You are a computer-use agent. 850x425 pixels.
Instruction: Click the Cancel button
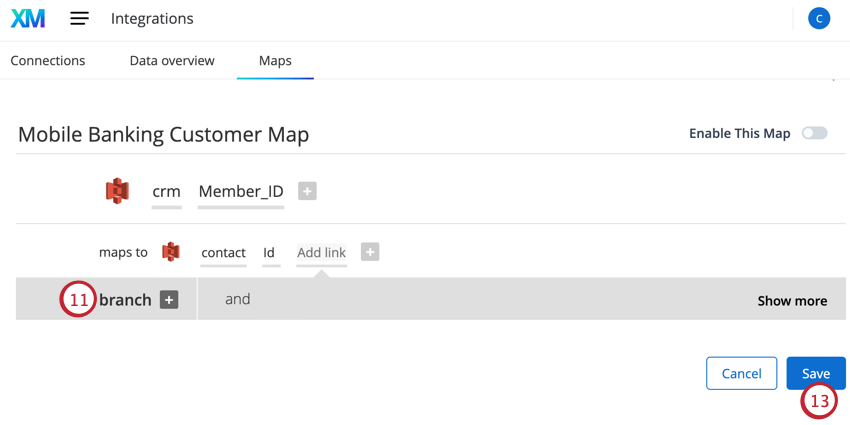point(742,373)
